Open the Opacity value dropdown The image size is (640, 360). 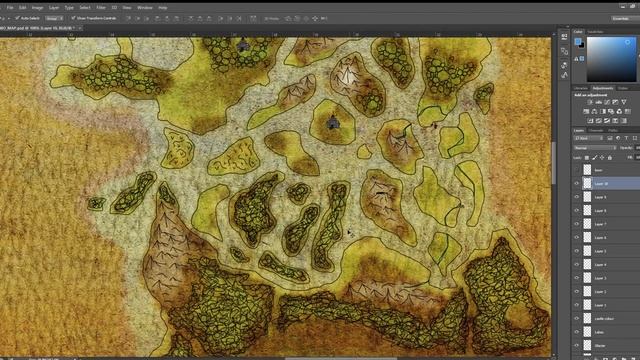point(638,148)
